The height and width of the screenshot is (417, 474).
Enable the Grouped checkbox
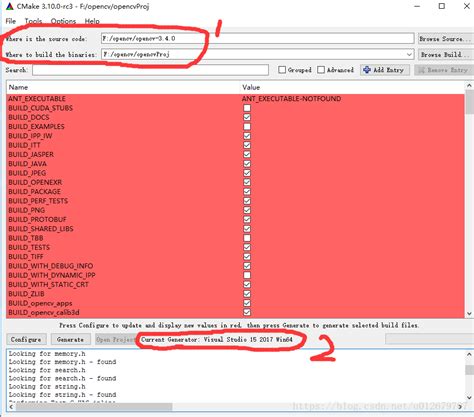coord(282,70)
